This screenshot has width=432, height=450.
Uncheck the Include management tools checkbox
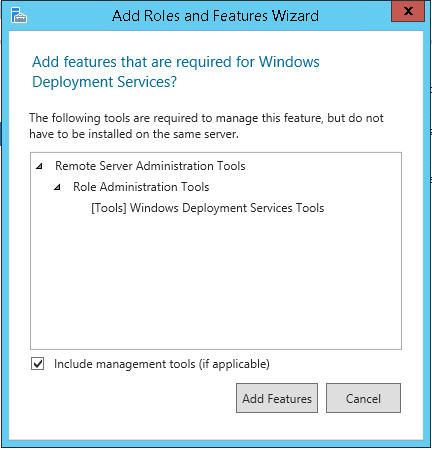tap(37, 364)
